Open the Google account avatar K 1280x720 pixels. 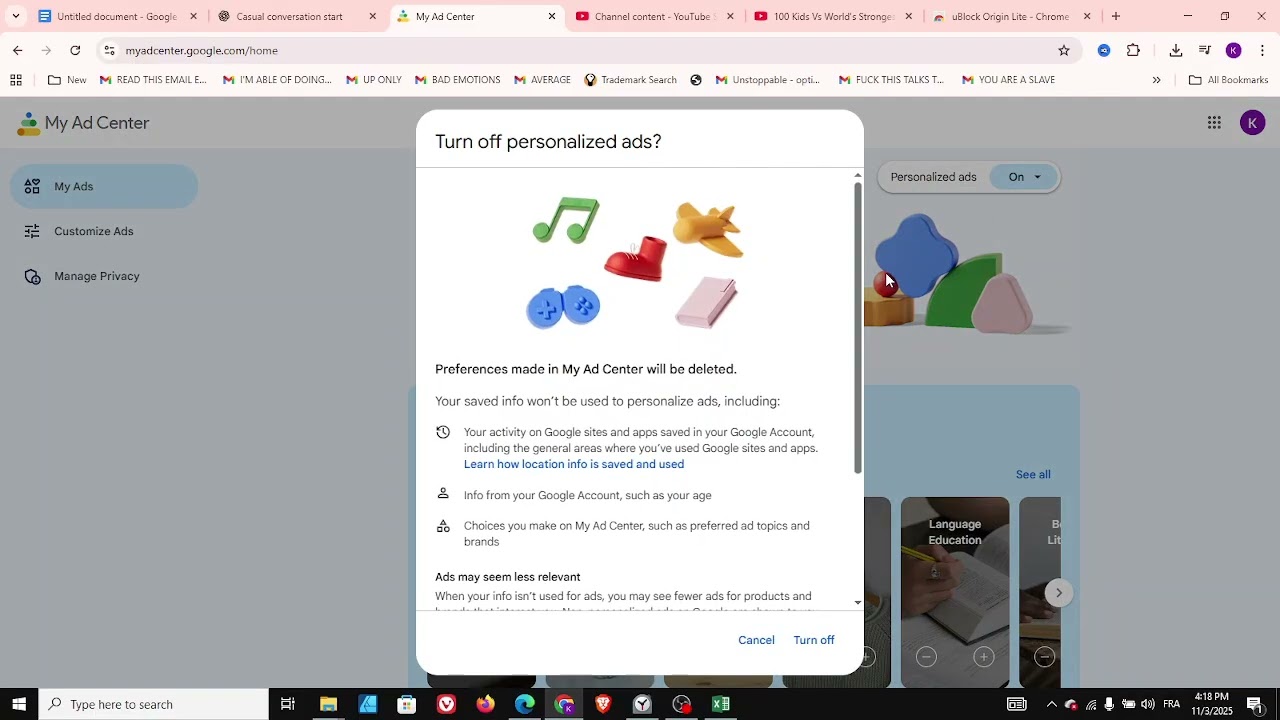tap(1252, 123)
